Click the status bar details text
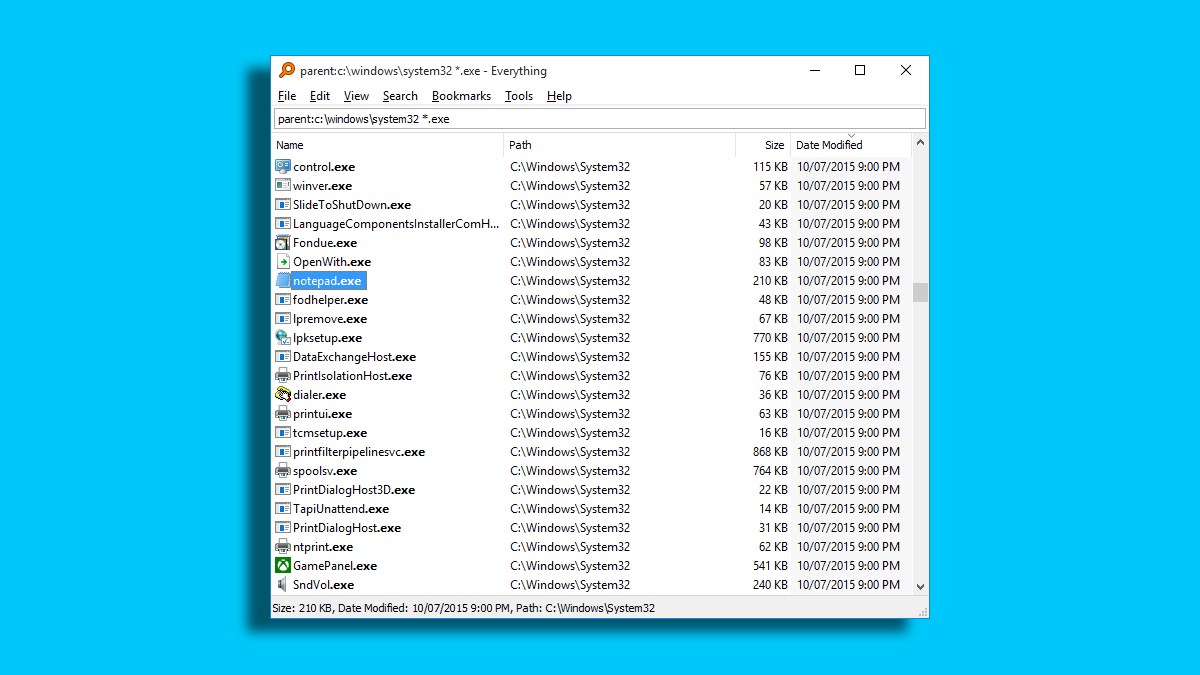This screenshot has width=1200, height=675. (x=463, y=608)
